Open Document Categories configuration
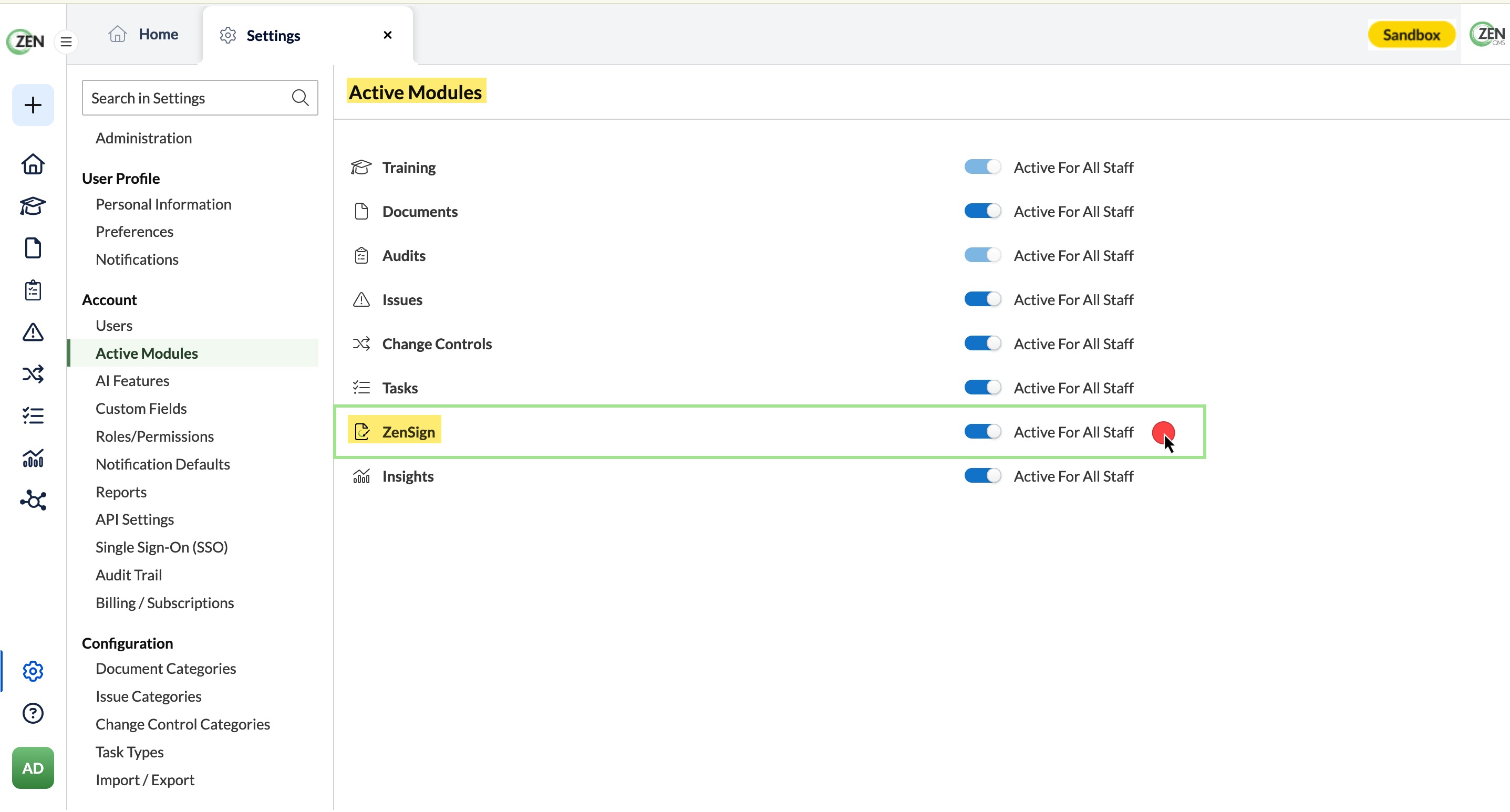Viewport: 1510px width, 812px height. point(166,669)
